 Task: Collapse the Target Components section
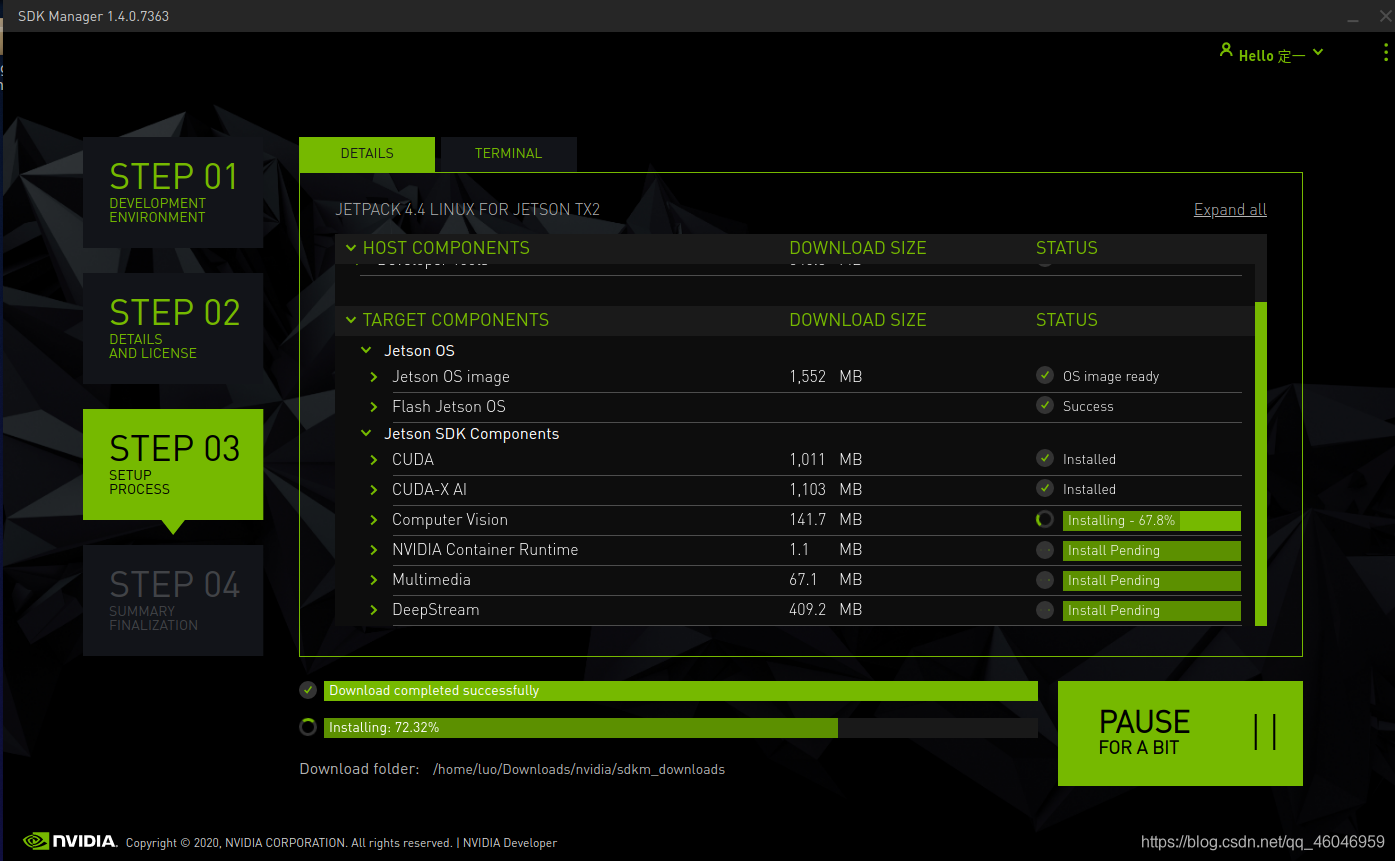pyautogui.click(x=351, y=320)
